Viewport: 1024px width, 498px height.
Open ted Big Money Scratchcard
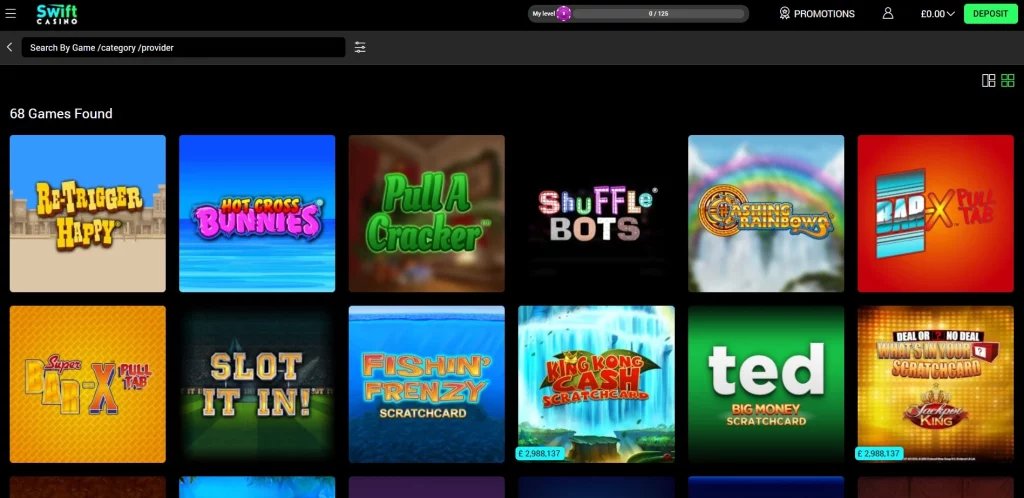(x=766, y=384)
